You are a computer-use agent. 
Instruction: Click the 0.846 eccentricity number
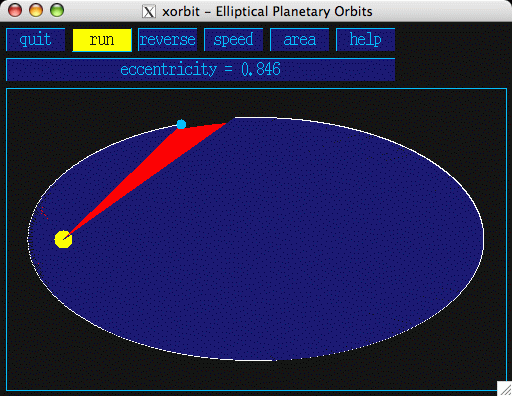261,69
